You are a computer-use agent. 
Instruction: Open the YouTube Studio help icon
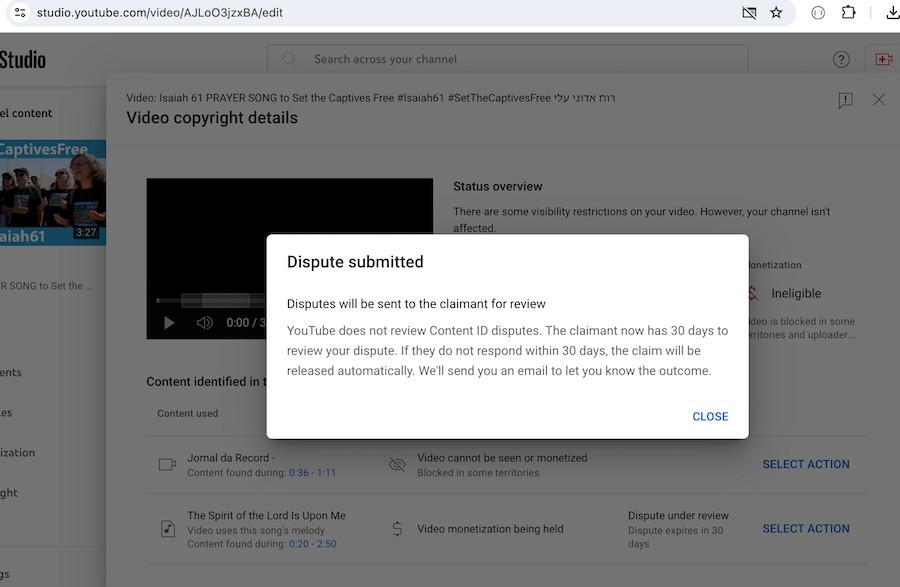pos(841,60)
